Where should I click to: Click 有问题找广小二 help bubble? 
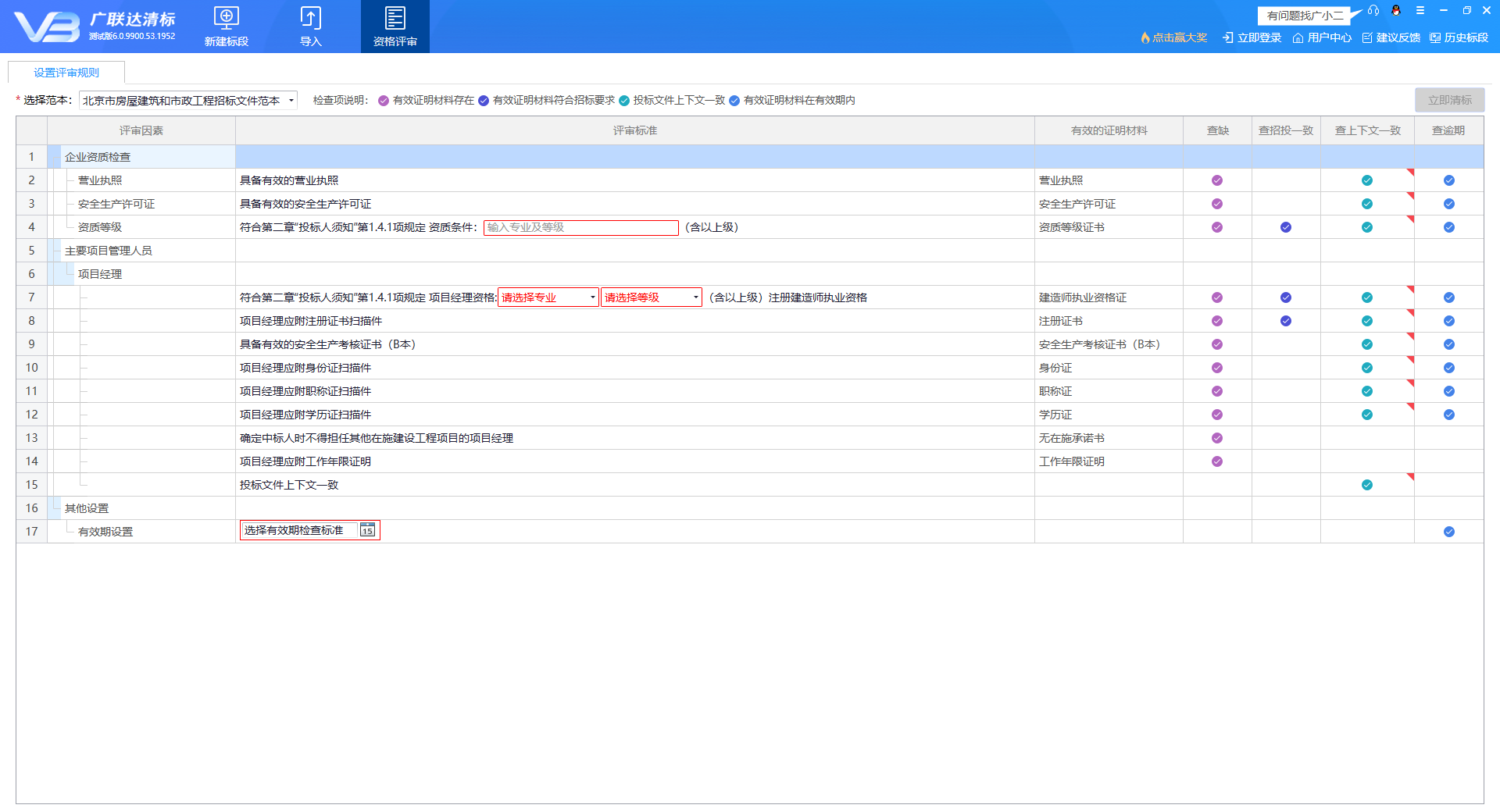(x=1305, y=16)
